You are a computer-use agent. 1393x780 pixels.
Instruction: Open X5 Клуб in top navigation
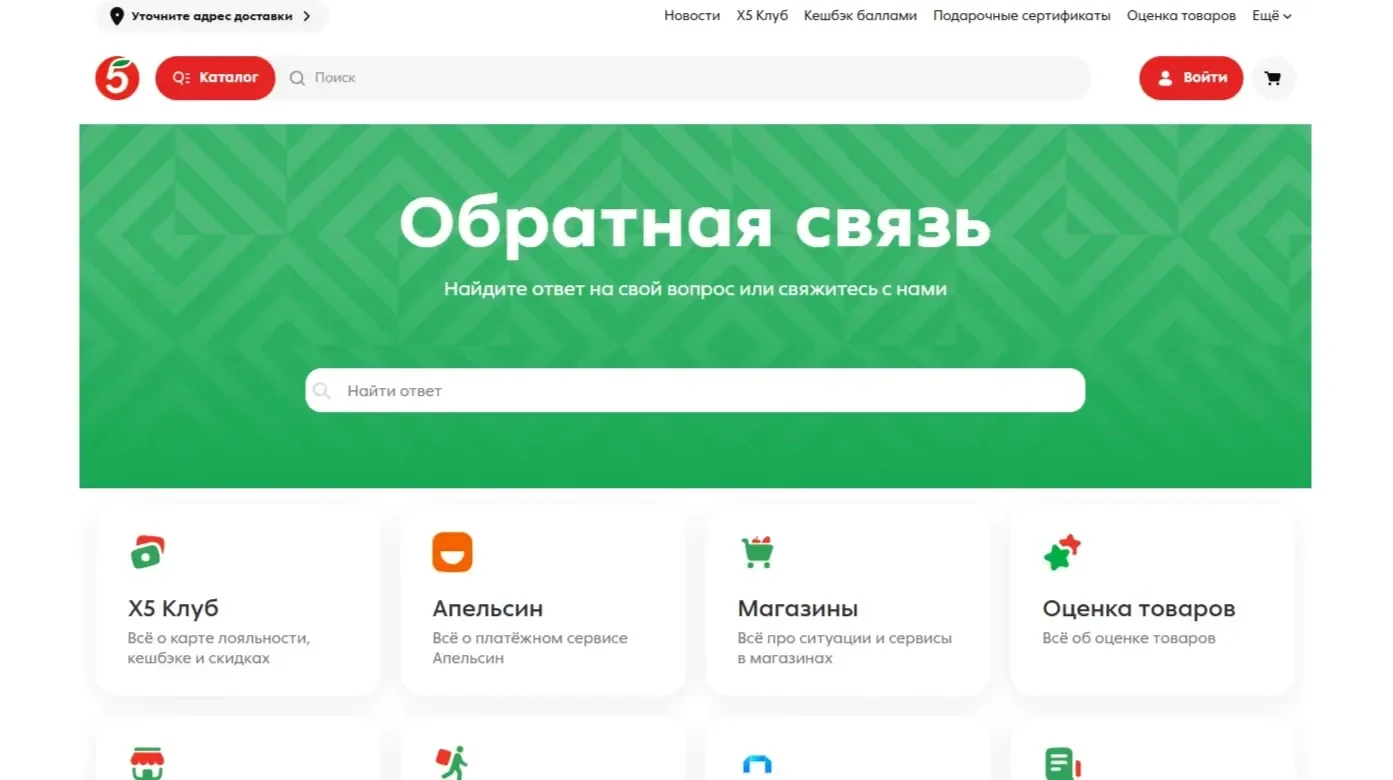point(762,16)
